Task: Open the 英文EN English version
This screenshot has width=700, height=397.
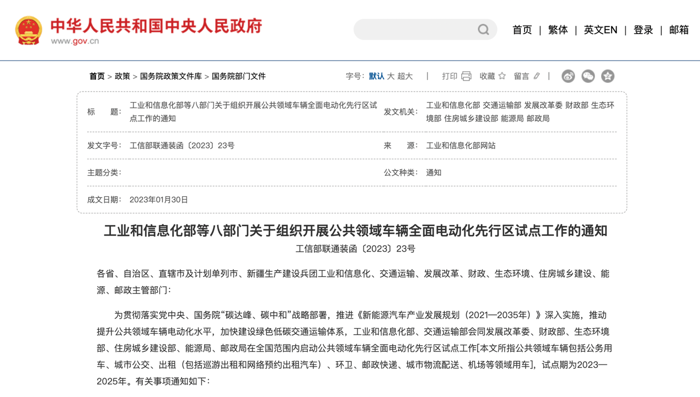Action: [x=600, y=30]
